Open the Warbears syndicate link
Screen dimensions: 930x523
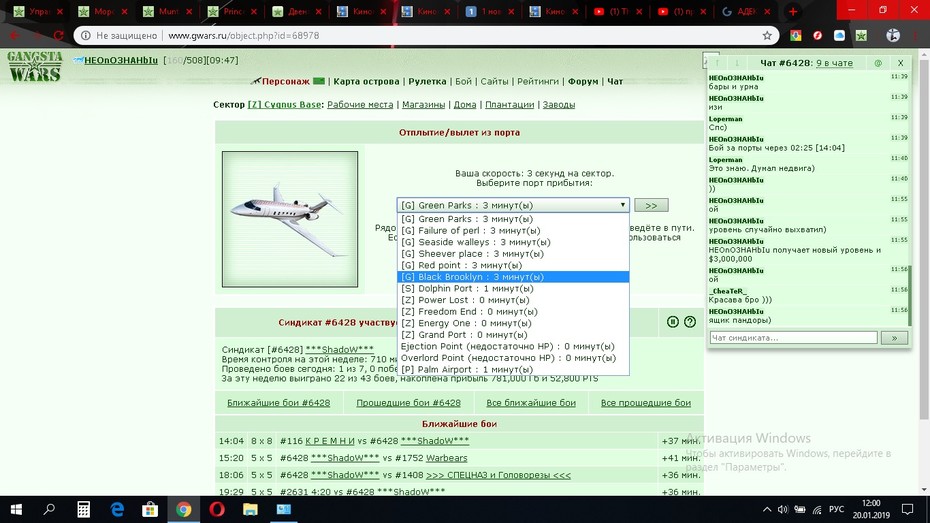point(447,458)
